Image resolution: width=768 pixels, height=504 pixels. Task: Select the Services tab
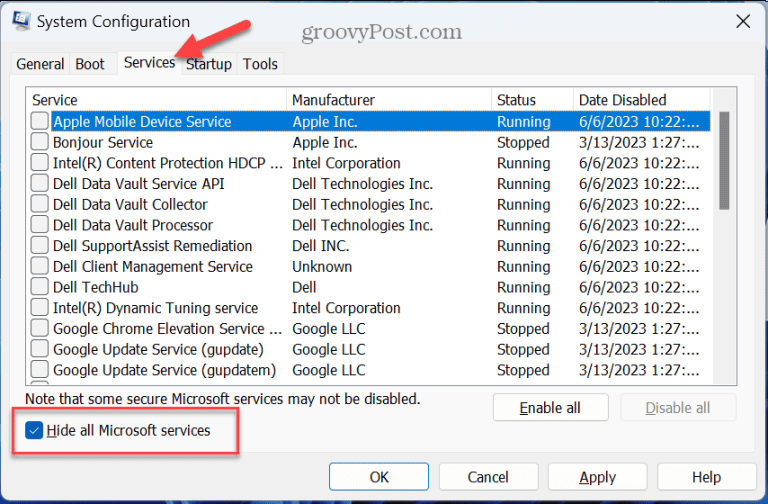[x=149, y=62]
